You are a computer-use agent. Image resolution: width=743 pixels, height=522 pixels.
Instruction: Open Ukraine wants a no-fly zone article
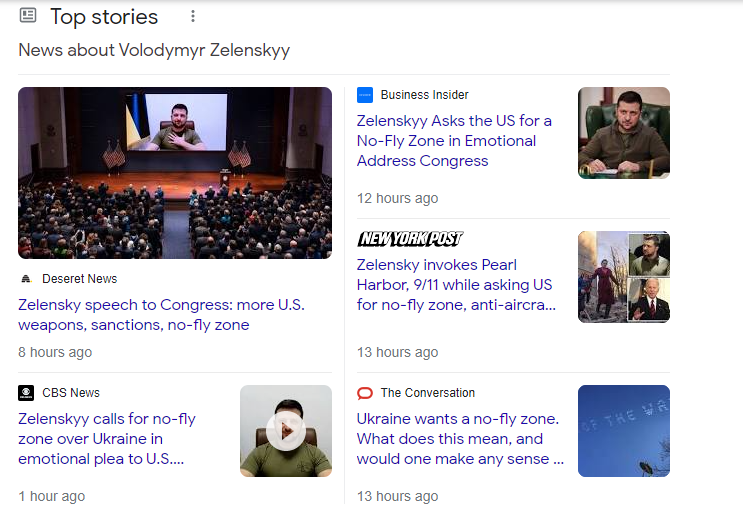tap(459, 439)
